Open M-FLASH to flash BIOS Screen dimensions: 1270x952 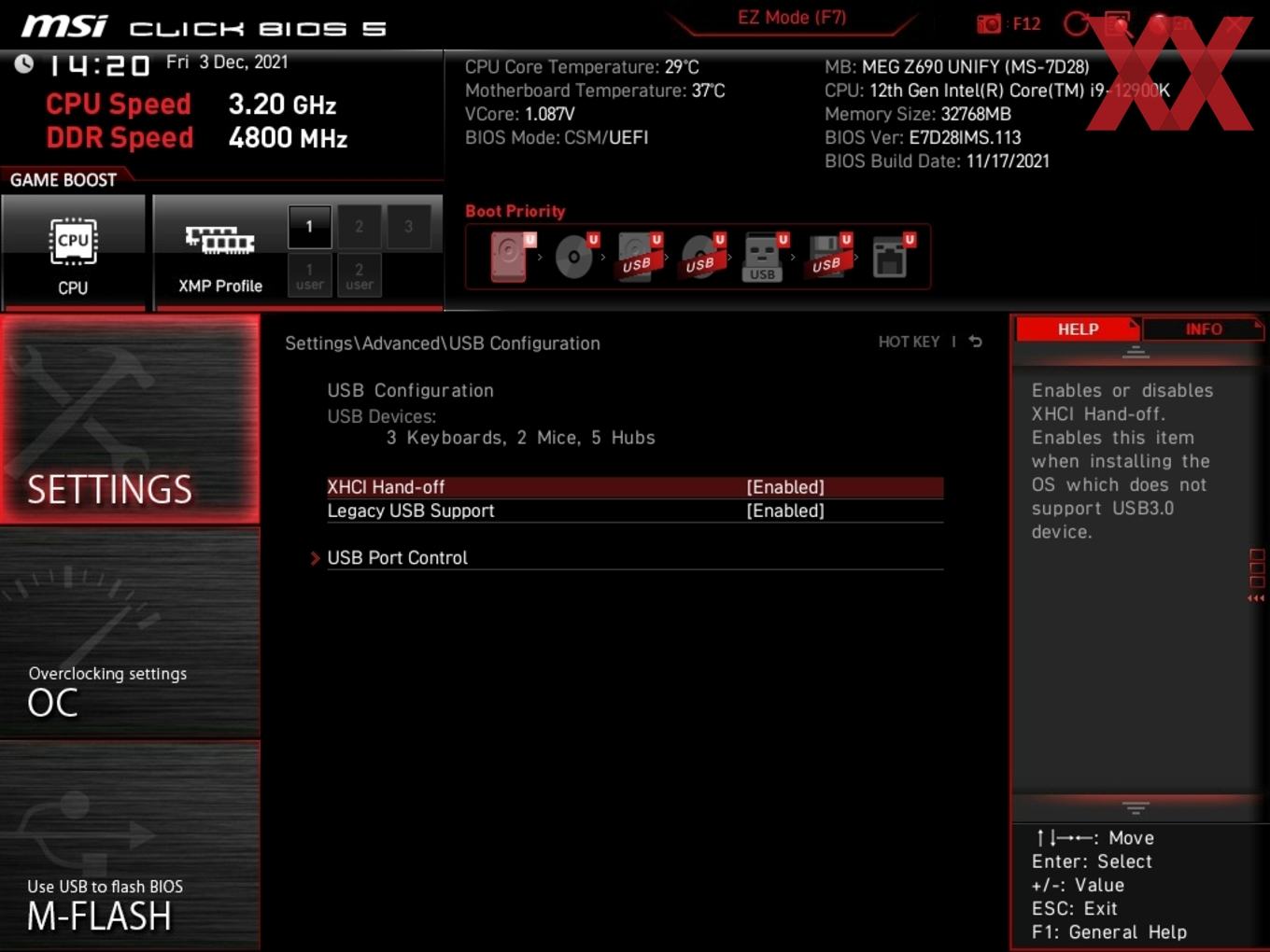(130, 847)
